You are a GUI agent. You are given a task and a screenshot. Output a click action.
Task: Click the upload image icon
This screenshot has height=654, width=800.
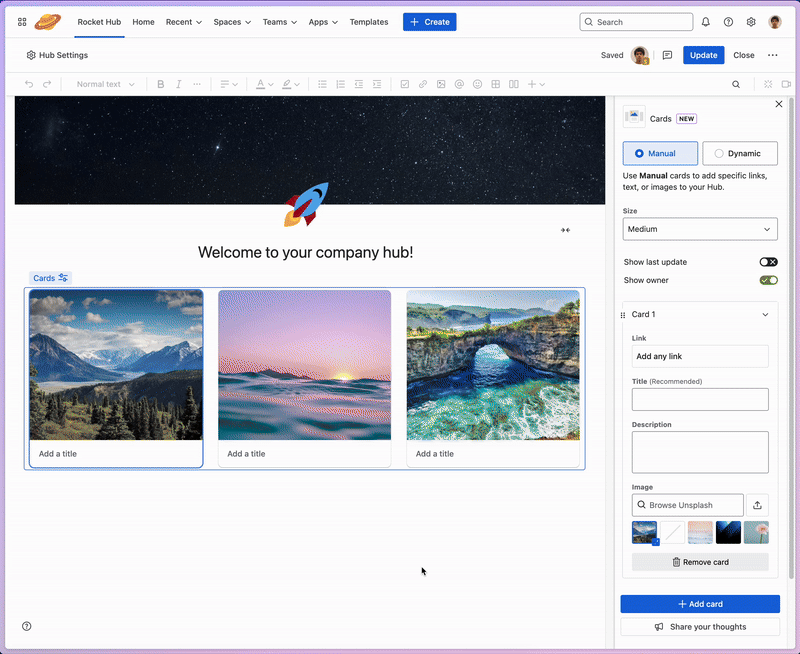[x=758, y=505]
